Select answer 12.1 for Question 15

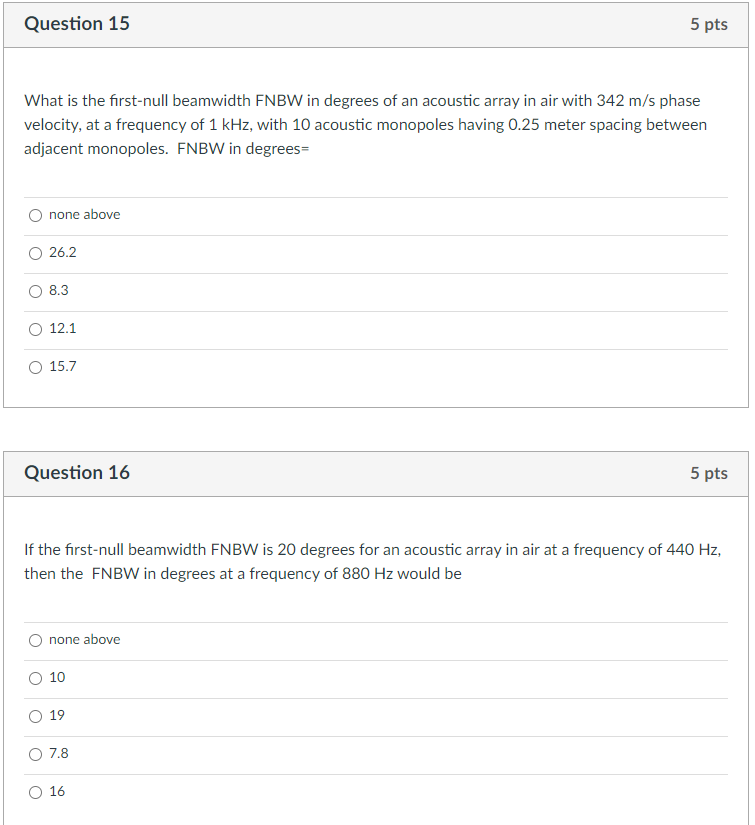coord(36,328)
